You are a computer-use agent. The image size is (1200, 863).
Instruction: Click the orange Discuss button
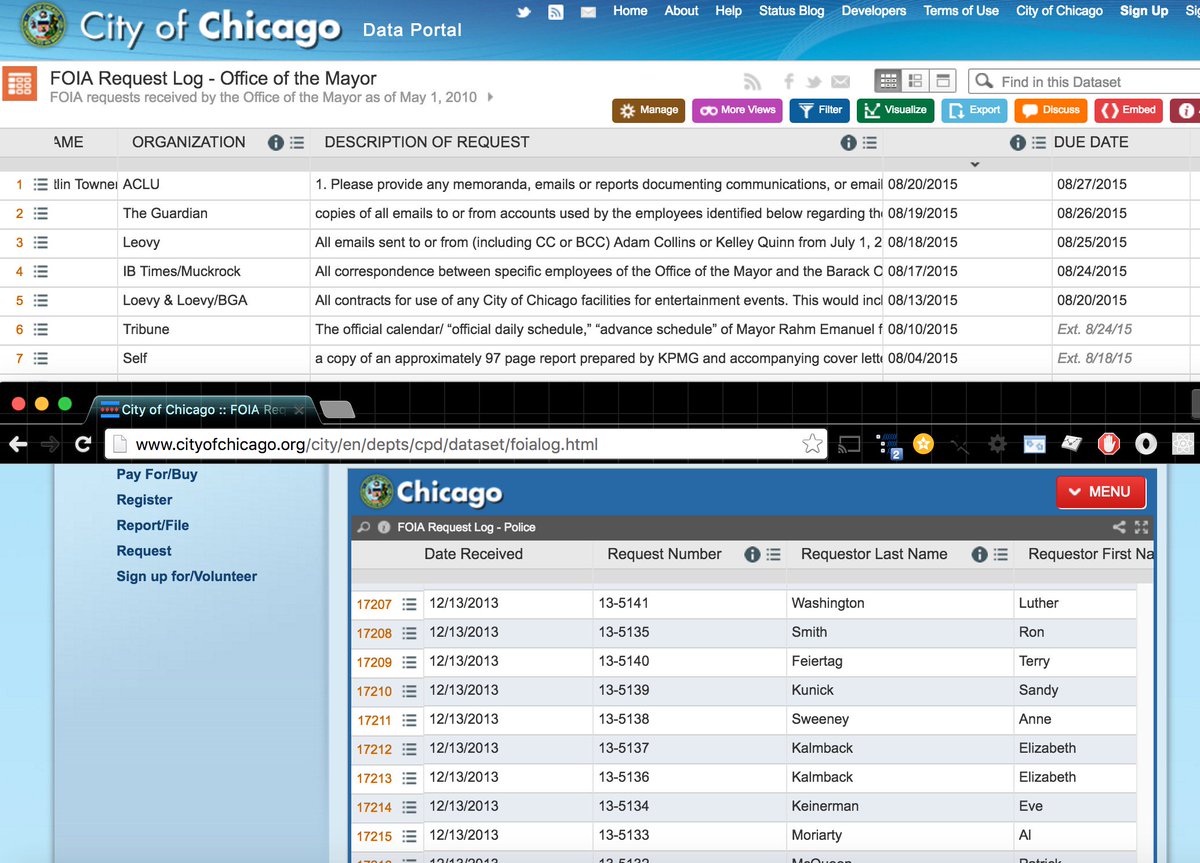tap(1050, 110)
